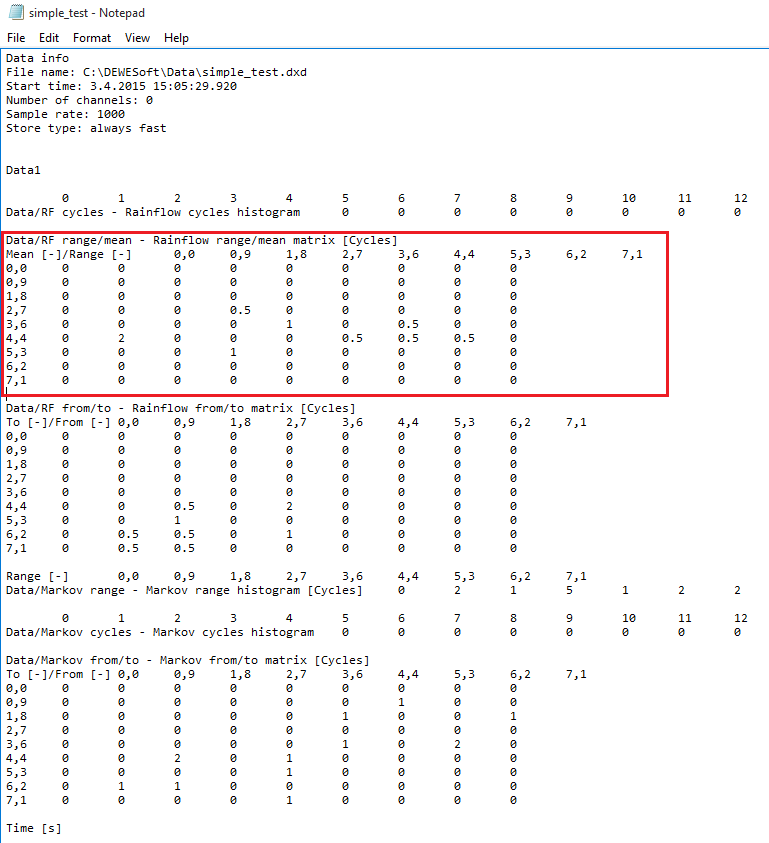Click the 'Range [-]' row label

(x=37, y=576)
